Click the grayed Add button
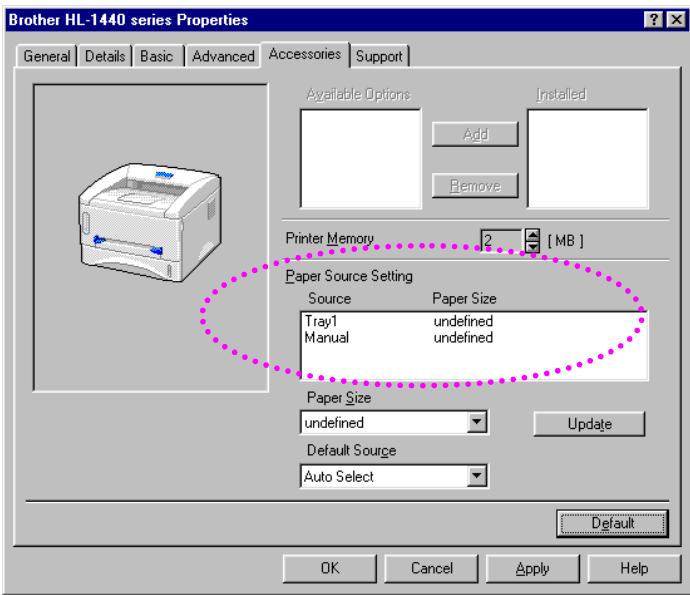Image resolution: width=690 pixels, height=595 pixels. pos(475,134)
